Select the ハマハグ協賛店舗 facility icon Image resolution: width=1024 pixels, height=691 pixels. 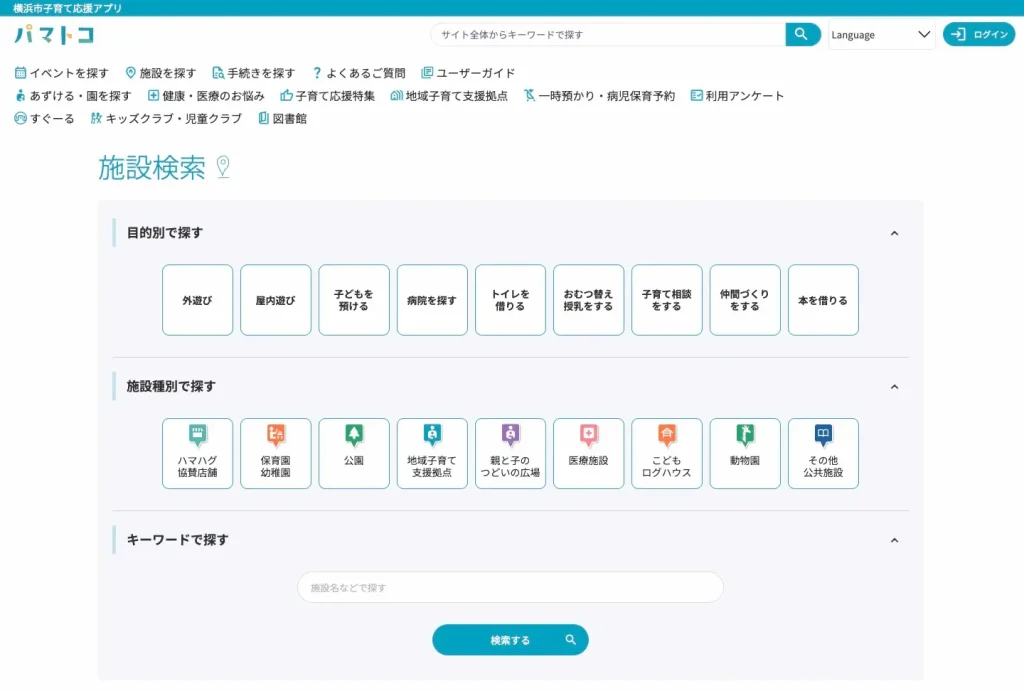coord(197,453)
